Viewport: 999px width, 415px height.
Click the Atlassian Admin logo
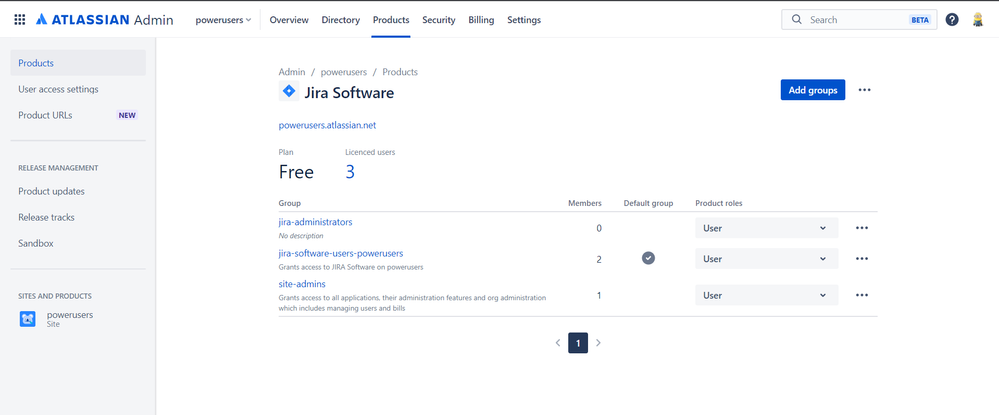point(104,20)
